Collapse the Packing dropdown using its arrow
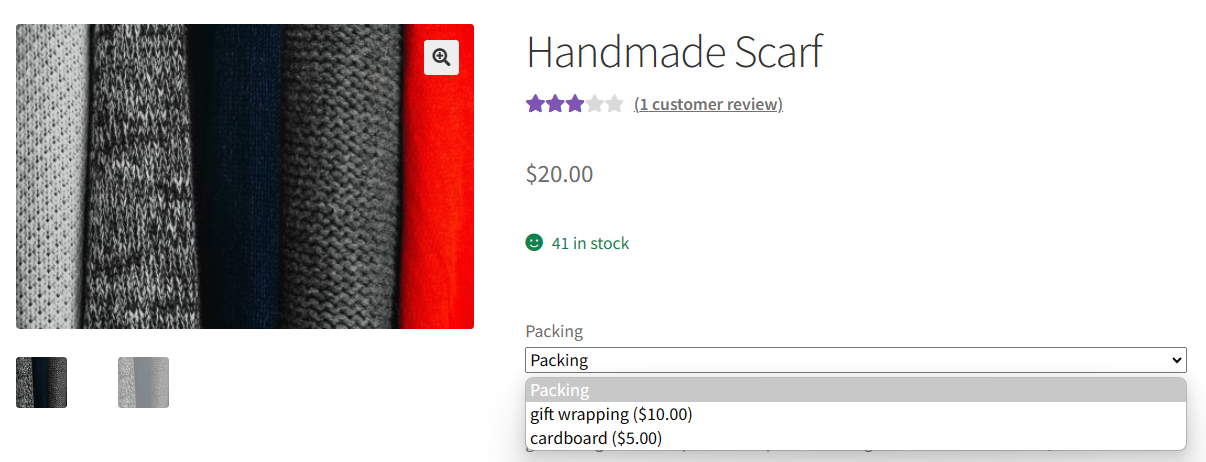This screenshot has height=462, width=1206. pos(1175,360)
